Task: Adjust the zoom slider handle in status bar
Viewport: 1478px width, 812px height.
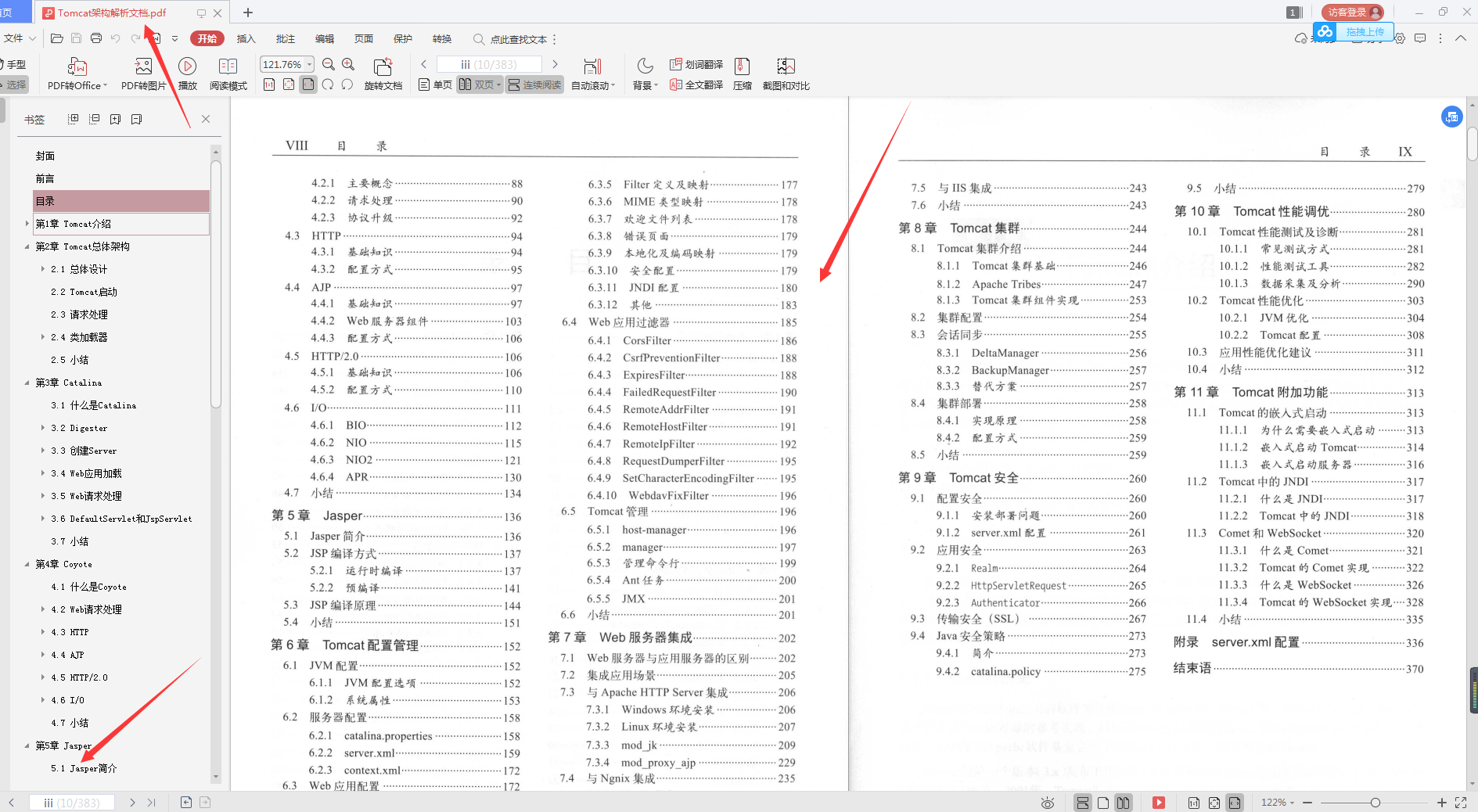Action: [1375, 803]
